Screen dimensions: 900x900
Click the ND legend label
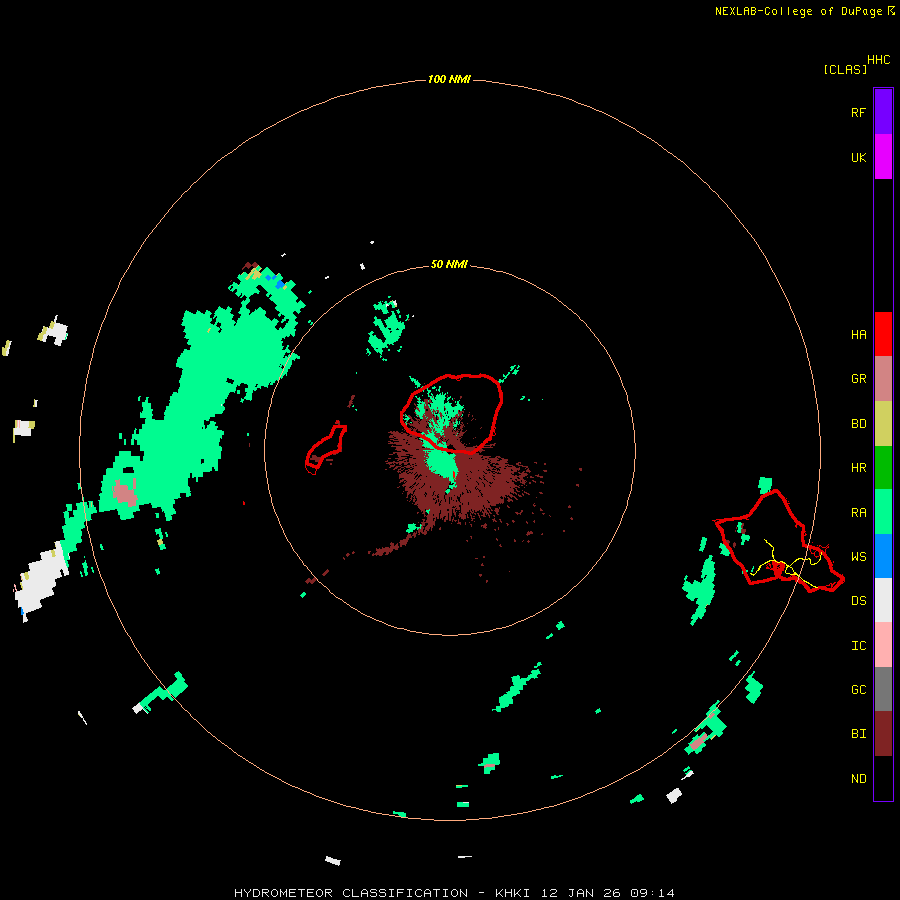coord(858,779)
